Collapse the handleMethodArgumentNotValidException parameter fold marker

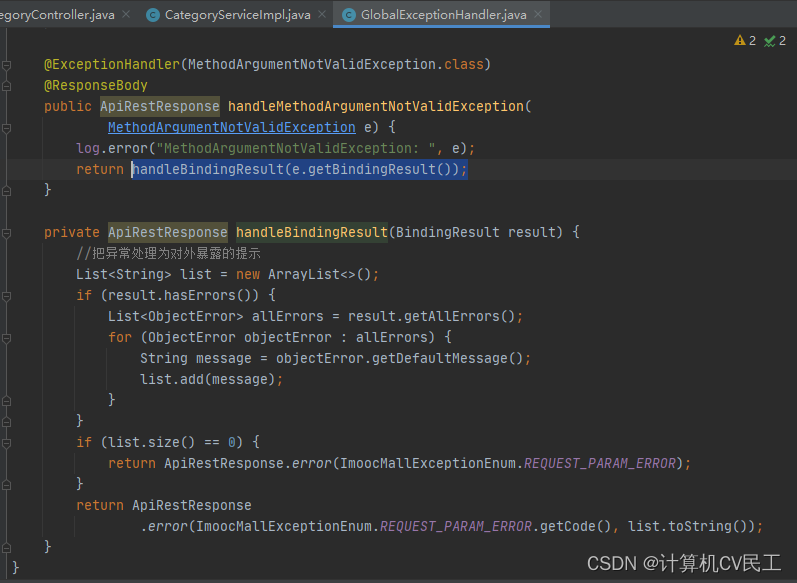click(x=7, y=127)
